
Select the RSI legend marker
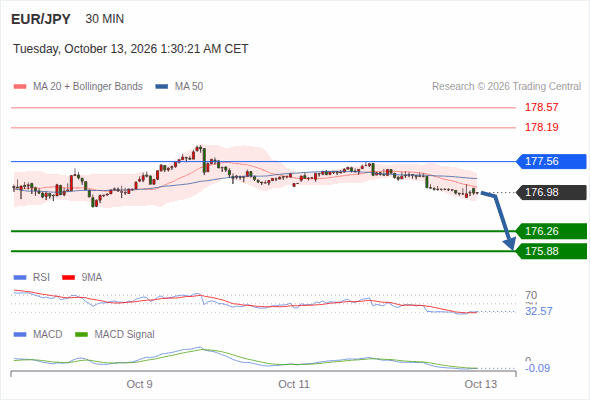point(20,278)
